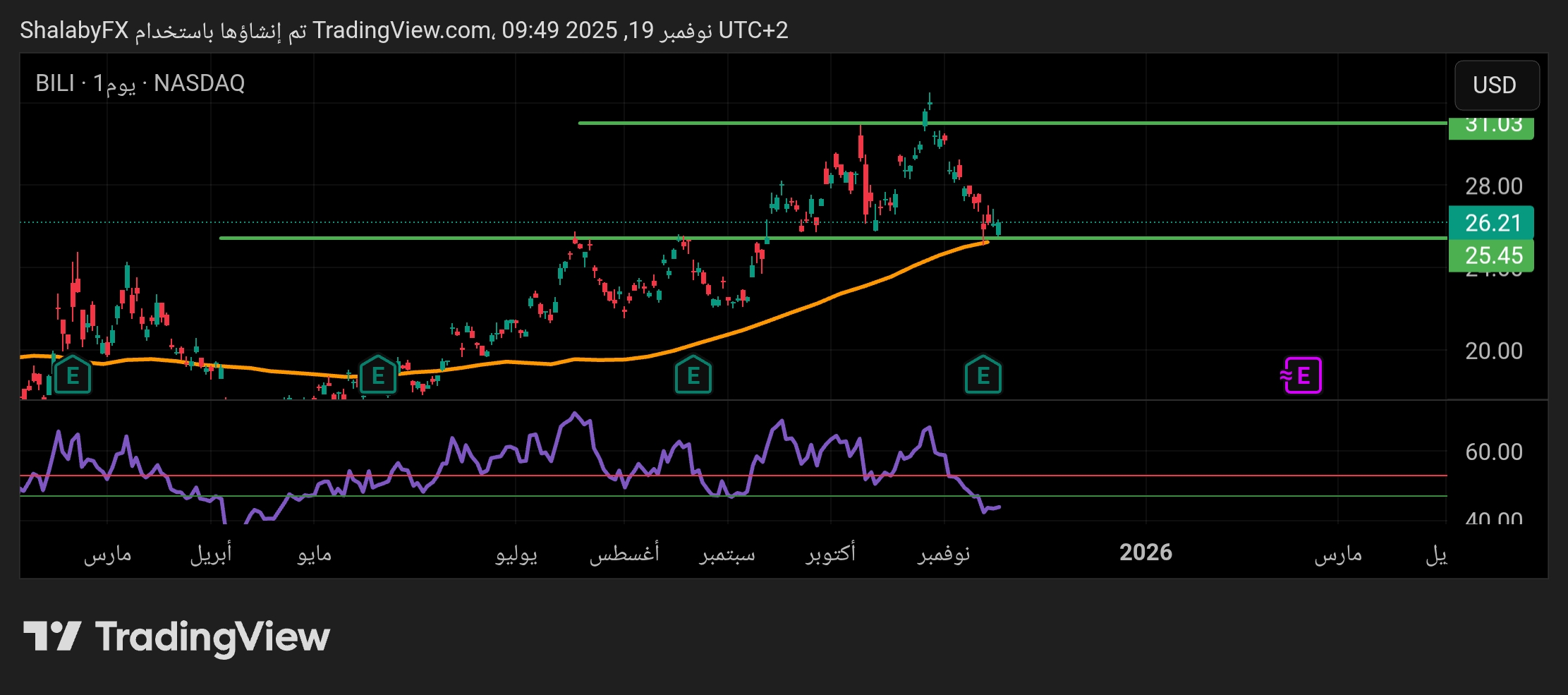Click the 2026 label on the time axis
The image size is (1568, 695).
coord(1145,552)
